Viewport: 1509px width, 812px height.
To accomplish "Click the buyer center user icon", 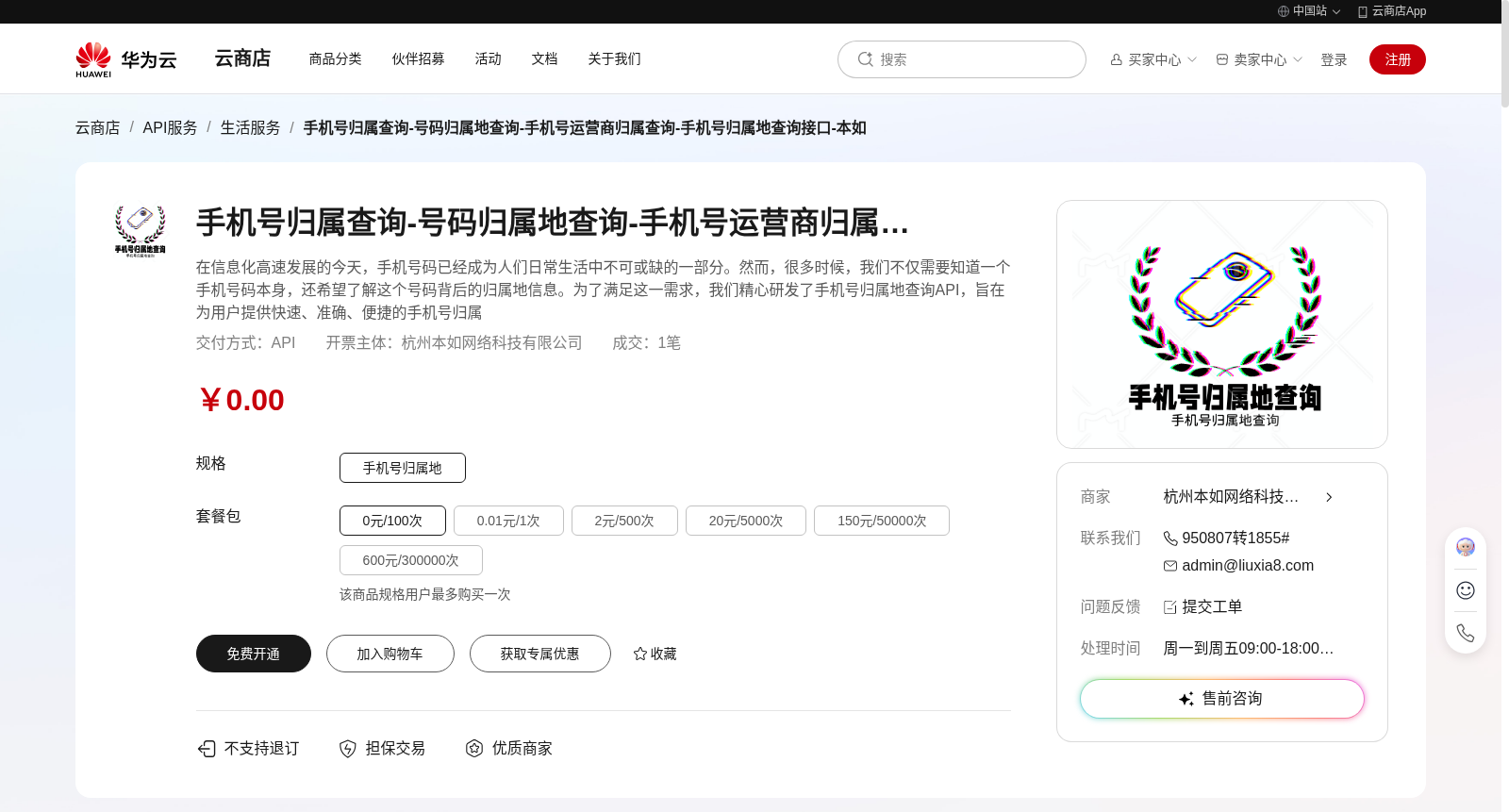I will pos(1117,59).
